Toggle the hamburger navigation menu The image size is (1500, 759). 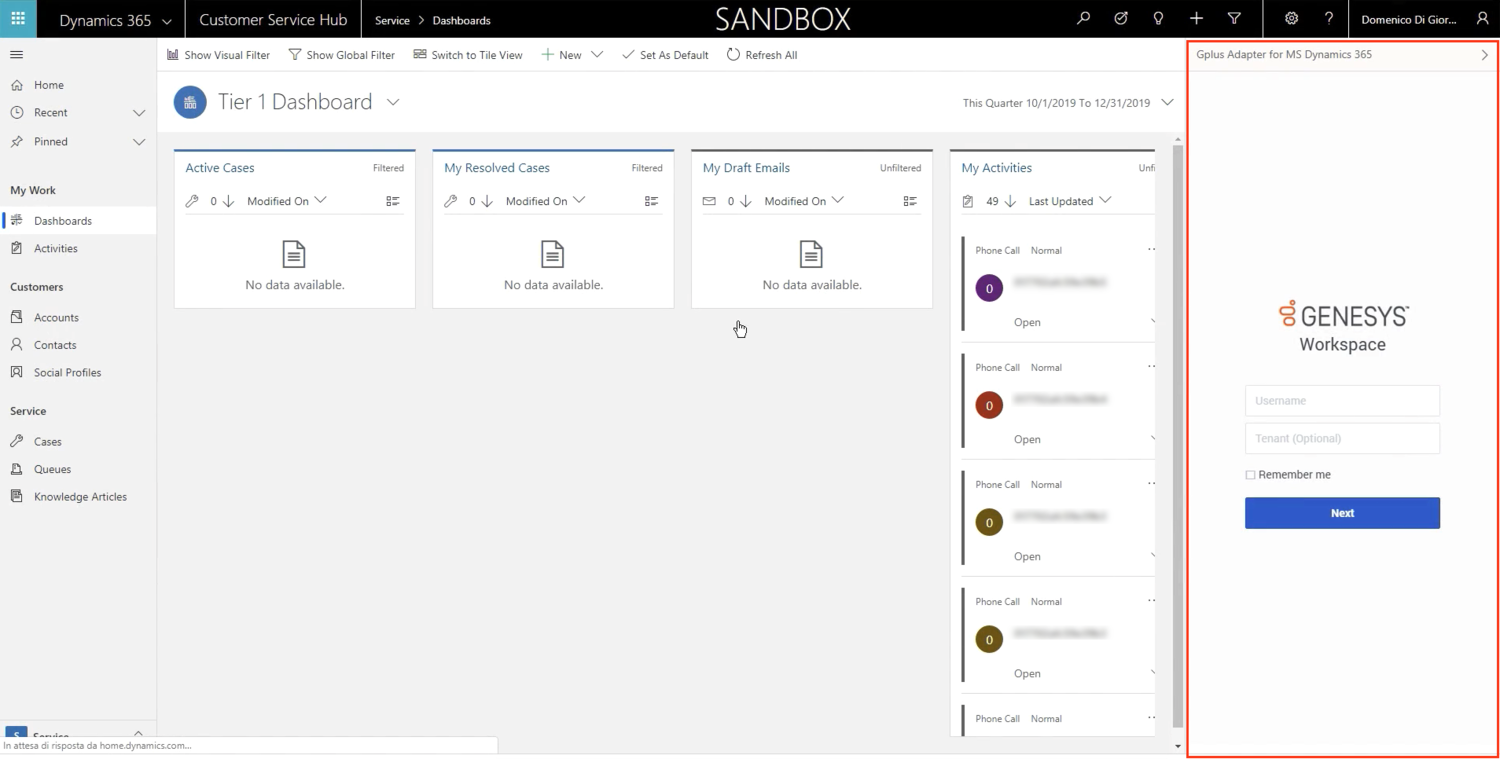tap(16, 55)
